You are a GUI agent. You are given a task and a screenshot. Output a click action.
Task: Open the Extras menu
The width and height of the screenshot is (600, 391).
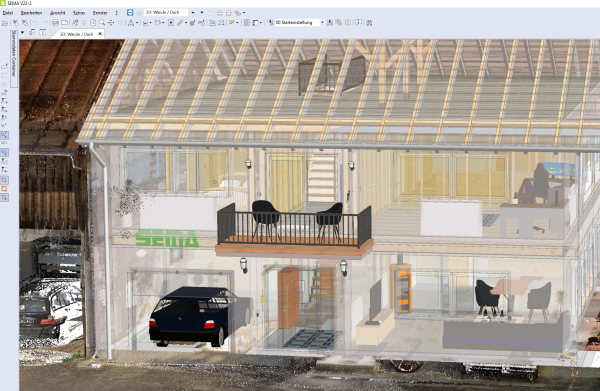(x=79, y=13)
